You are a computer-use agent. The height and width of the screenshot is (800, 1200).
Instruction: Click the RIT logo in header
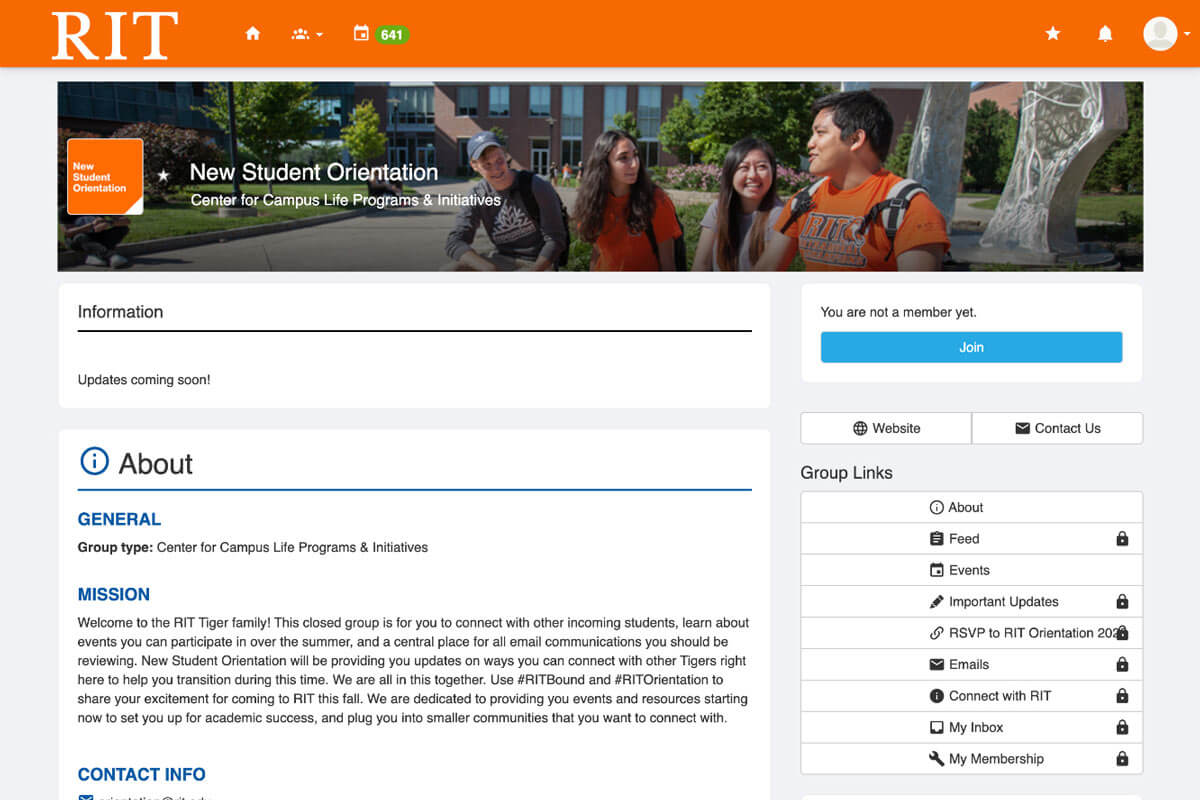coord(115,35)
